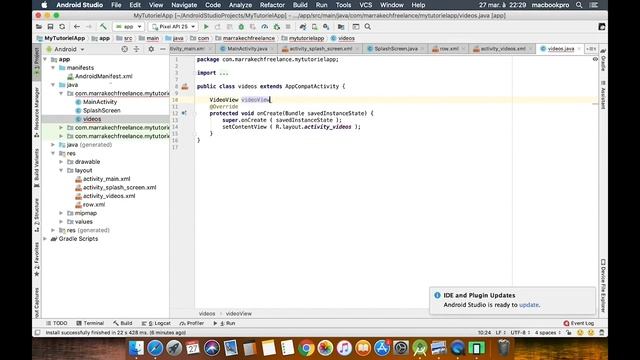Open the Logcat tool window

(156, 323)
